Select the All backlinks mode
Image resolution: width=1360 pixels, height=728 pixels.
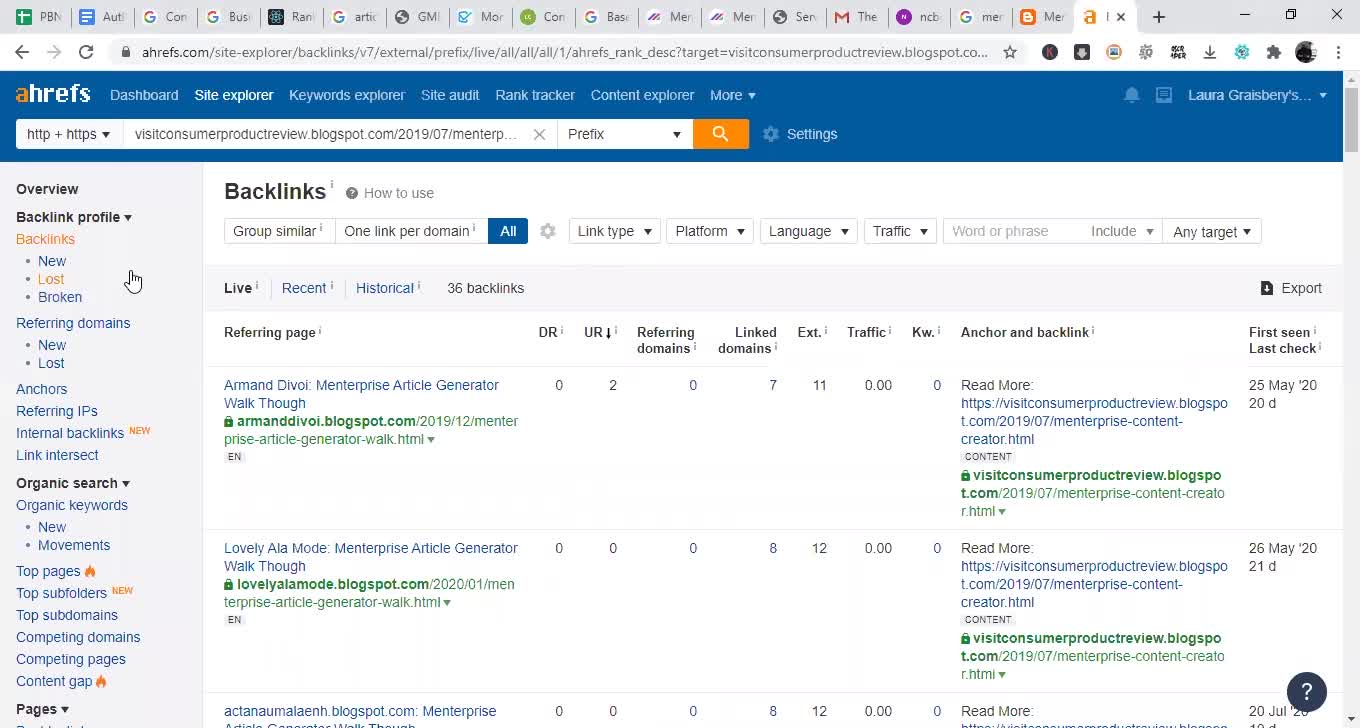pyautogui.click(x=508, y=231)
